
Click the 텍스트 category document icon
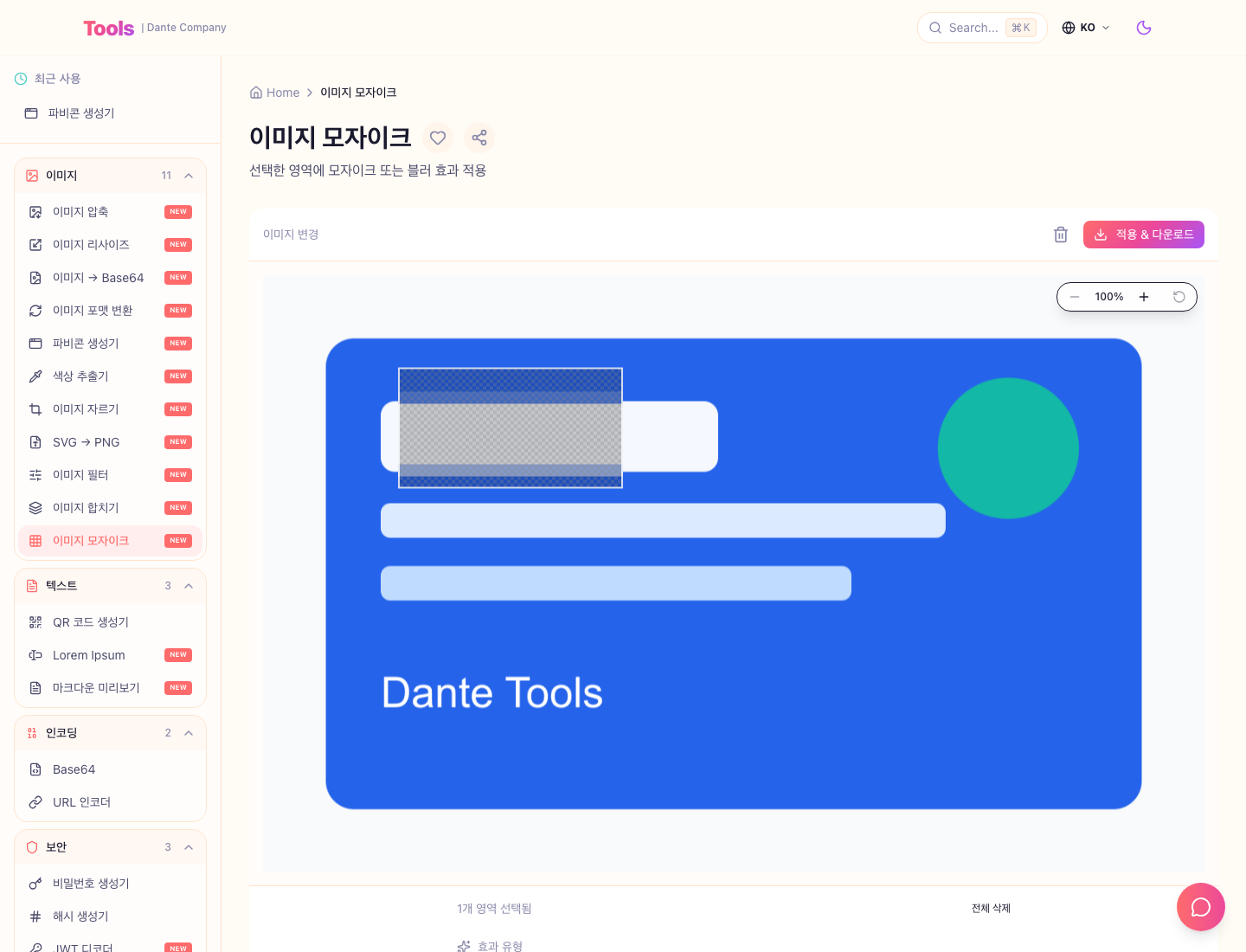click(x=32, y=586)
